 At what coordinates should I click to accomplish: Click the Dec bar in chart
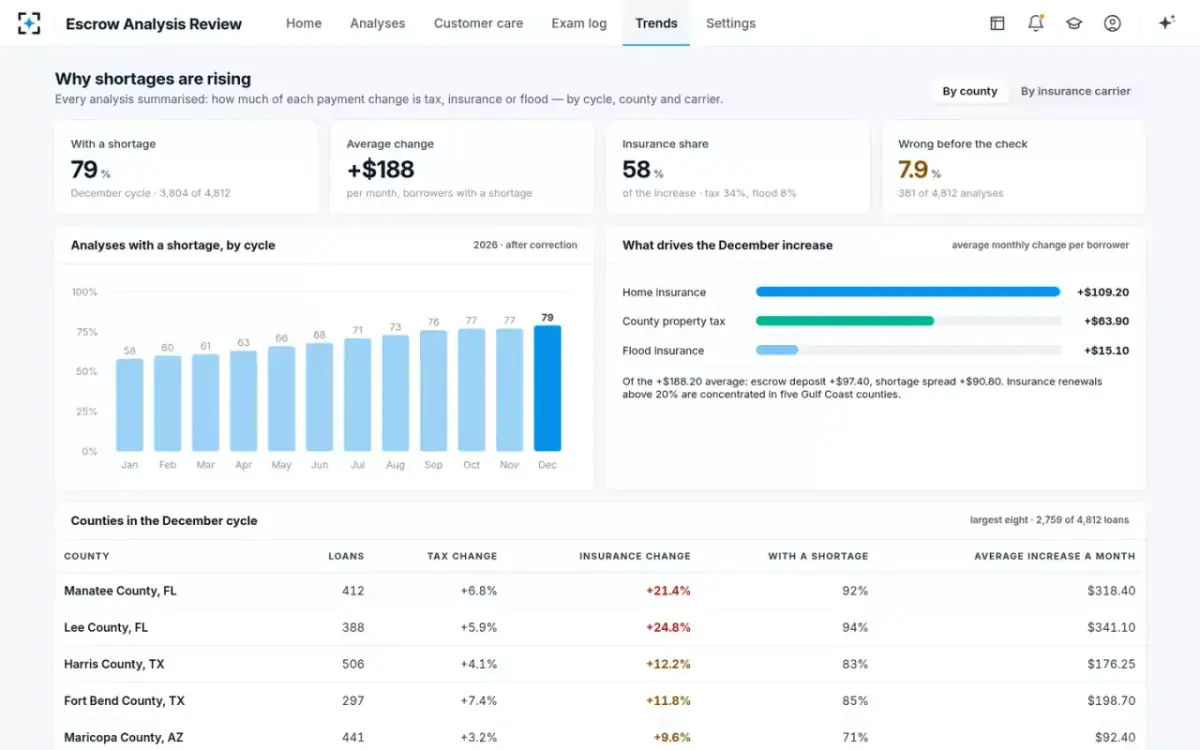pyautogui.click(x=547, y=388)
